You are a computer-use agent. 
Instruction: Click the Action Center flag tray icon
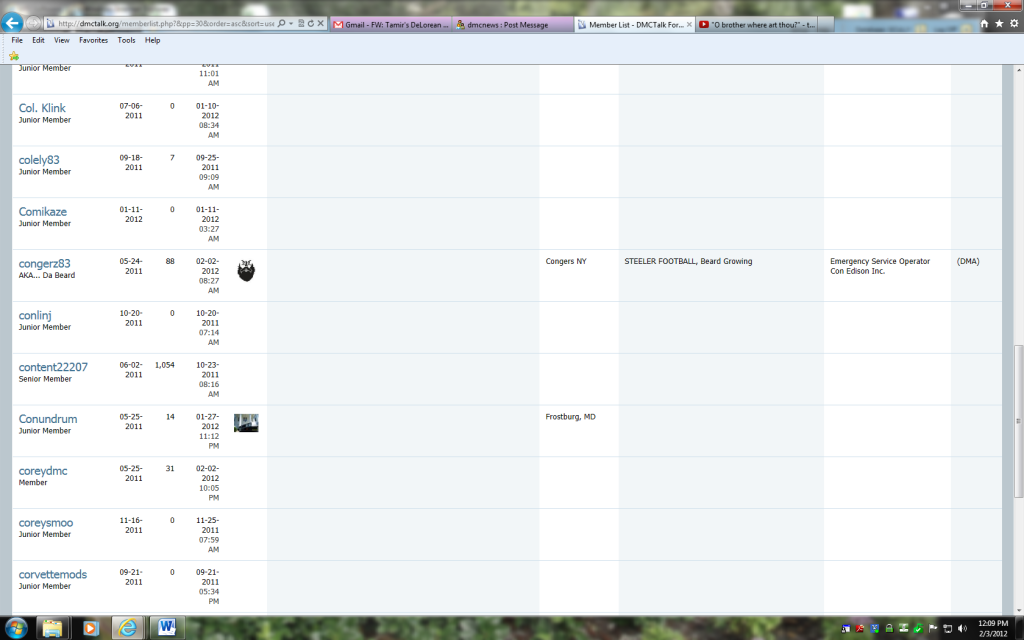coord(933,629)
